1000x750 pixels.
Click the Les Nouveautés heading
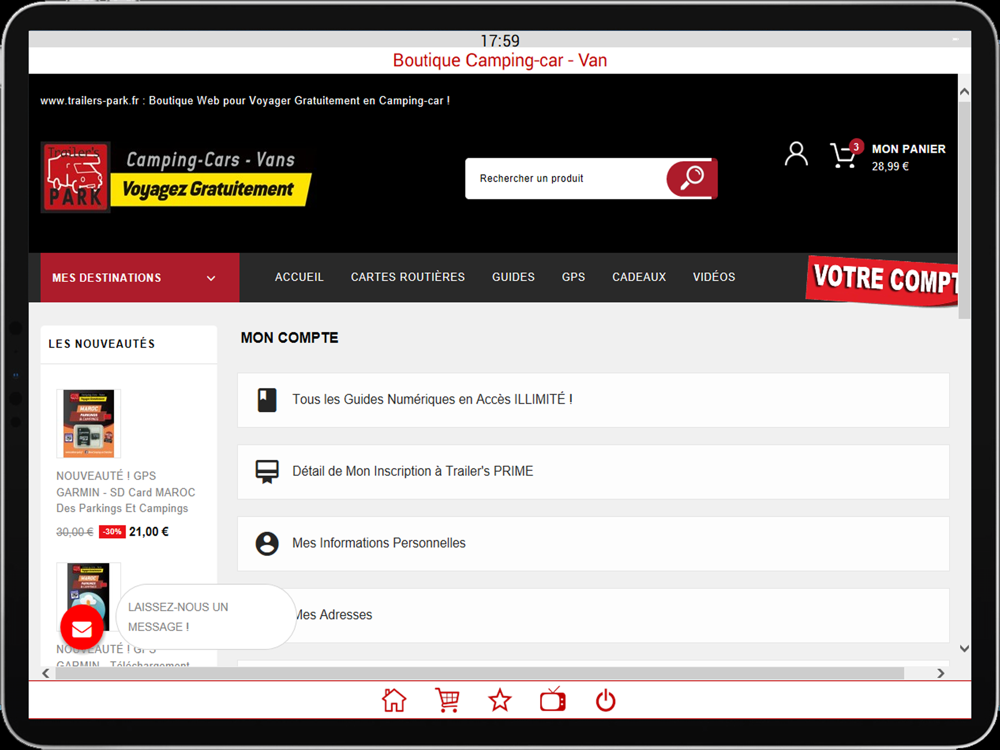102,344
